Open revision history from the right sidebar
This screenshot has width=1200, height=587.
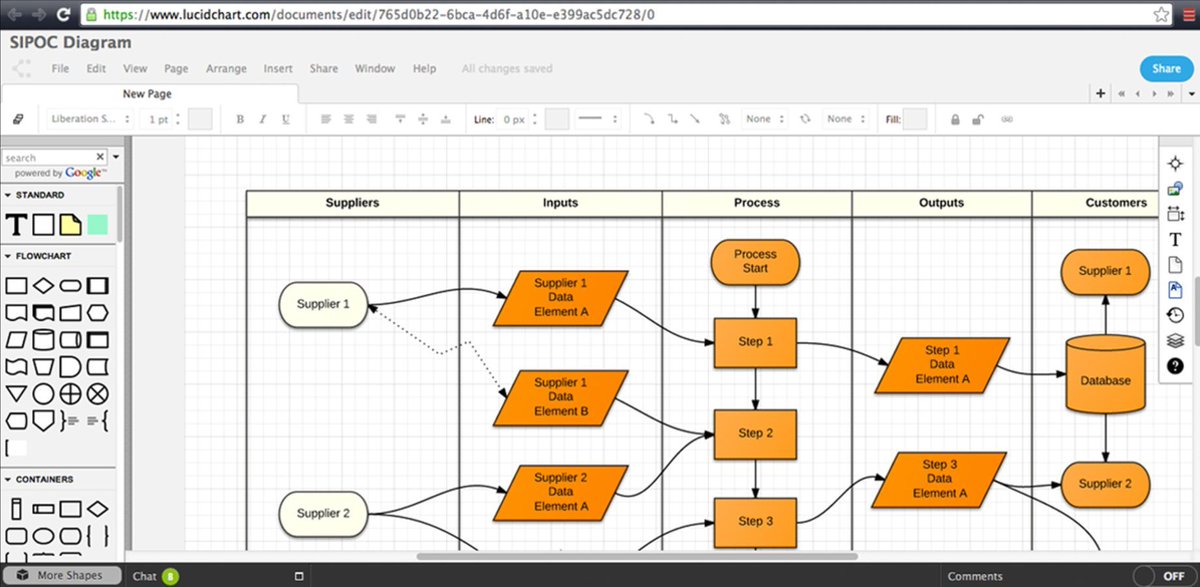coord(1176,315)
